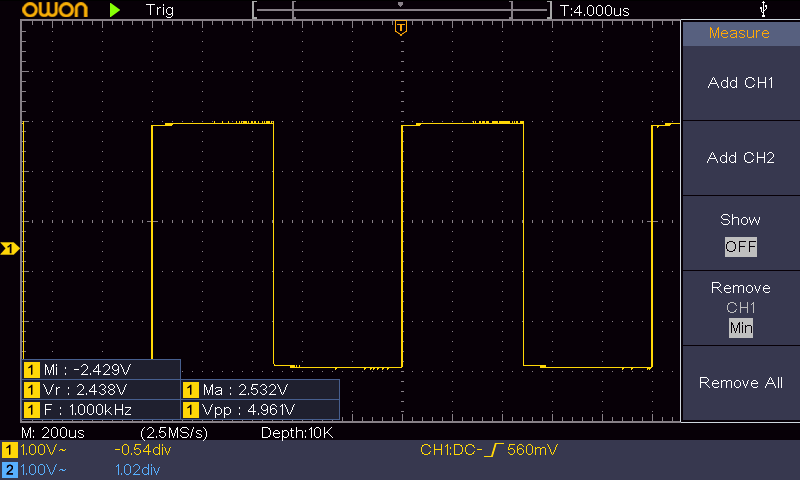Click the Trig status label
This screenshot has height=480, width=800.
tap(160, 10)
